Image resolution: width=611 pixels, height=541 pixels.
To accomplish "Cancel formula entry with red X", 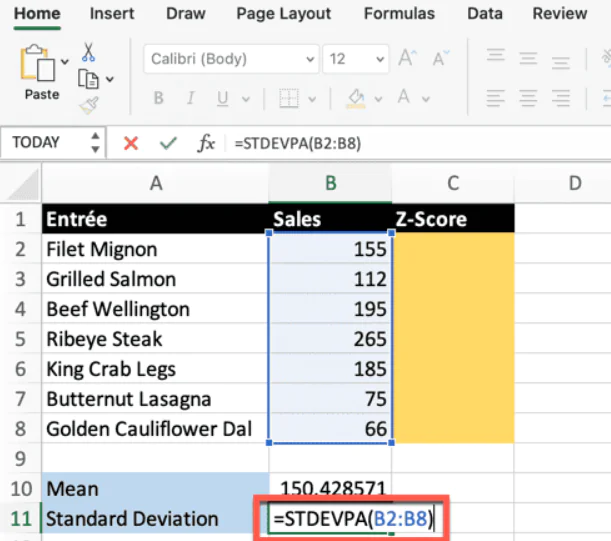I will 130,143.
